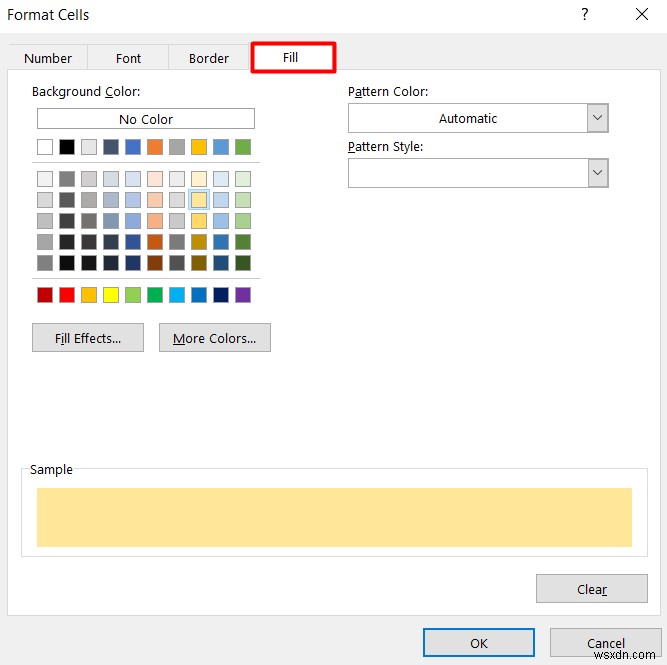Choose the orange theme color in top row
Viewport: 667px width, 665px height.
(x=155, y=147)
